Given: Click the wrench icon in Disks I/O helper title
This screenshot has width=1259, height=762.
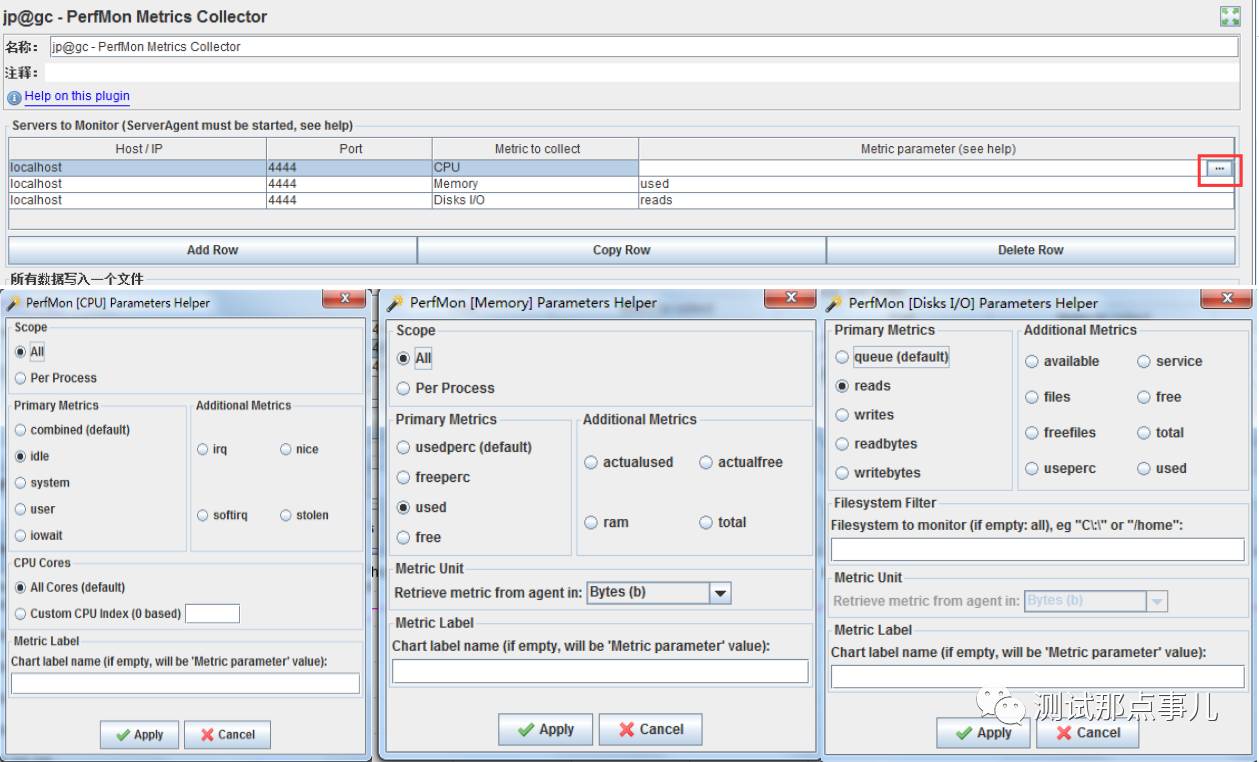Looking at the screenshot, I should click(834, 303).
